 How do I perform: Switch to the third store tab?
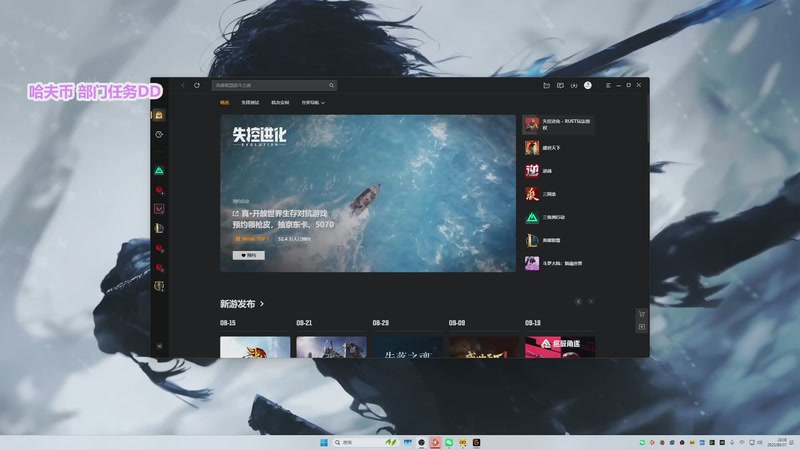(280, 103)
